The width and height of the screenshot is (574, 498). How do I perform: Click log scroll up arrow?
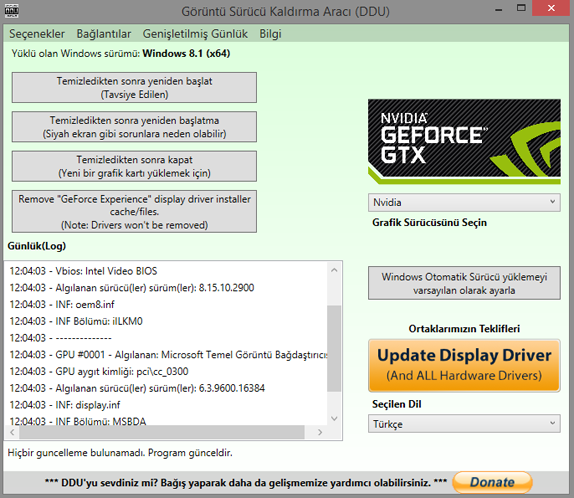pyautogui.click(x=334, y=270)
